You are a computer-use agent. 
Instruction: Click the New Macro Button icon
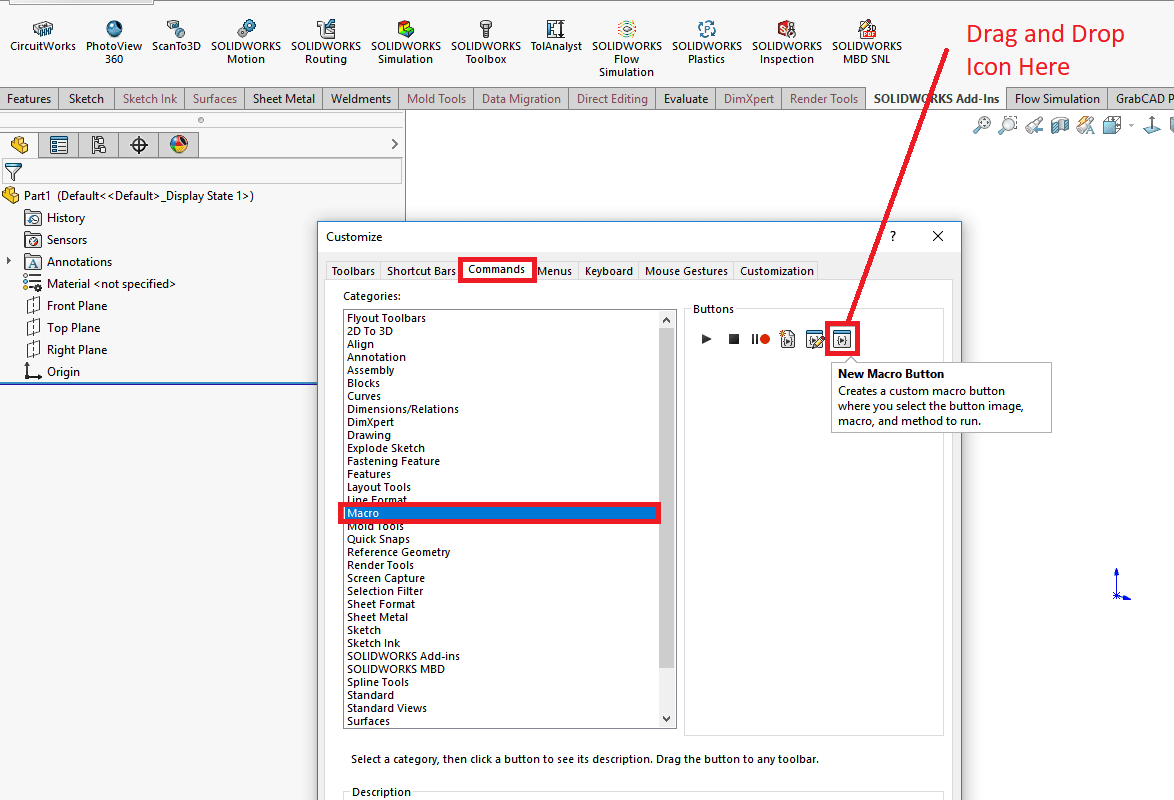(842, 339)
